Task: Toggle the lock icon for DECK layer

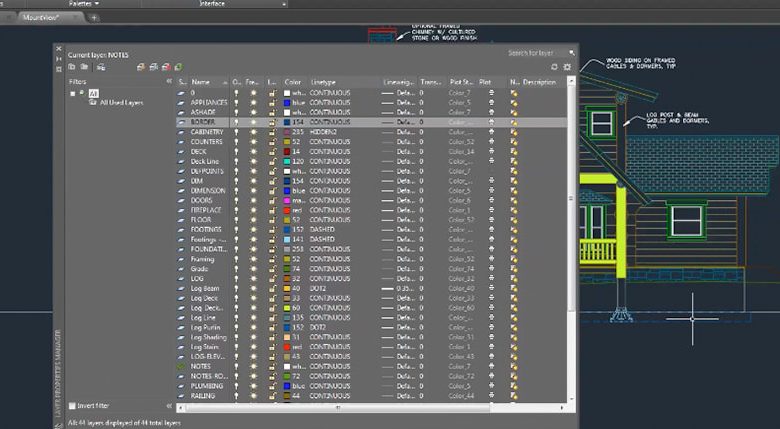Action: coord(271,151)
